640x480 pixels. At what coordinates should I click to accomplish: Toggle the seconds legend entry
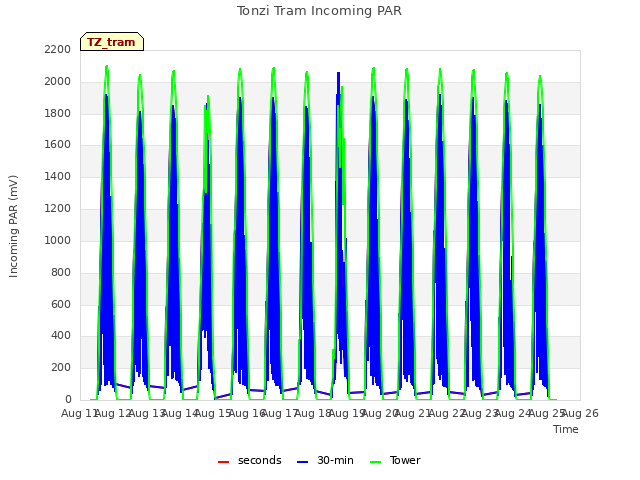pos(250,460)
